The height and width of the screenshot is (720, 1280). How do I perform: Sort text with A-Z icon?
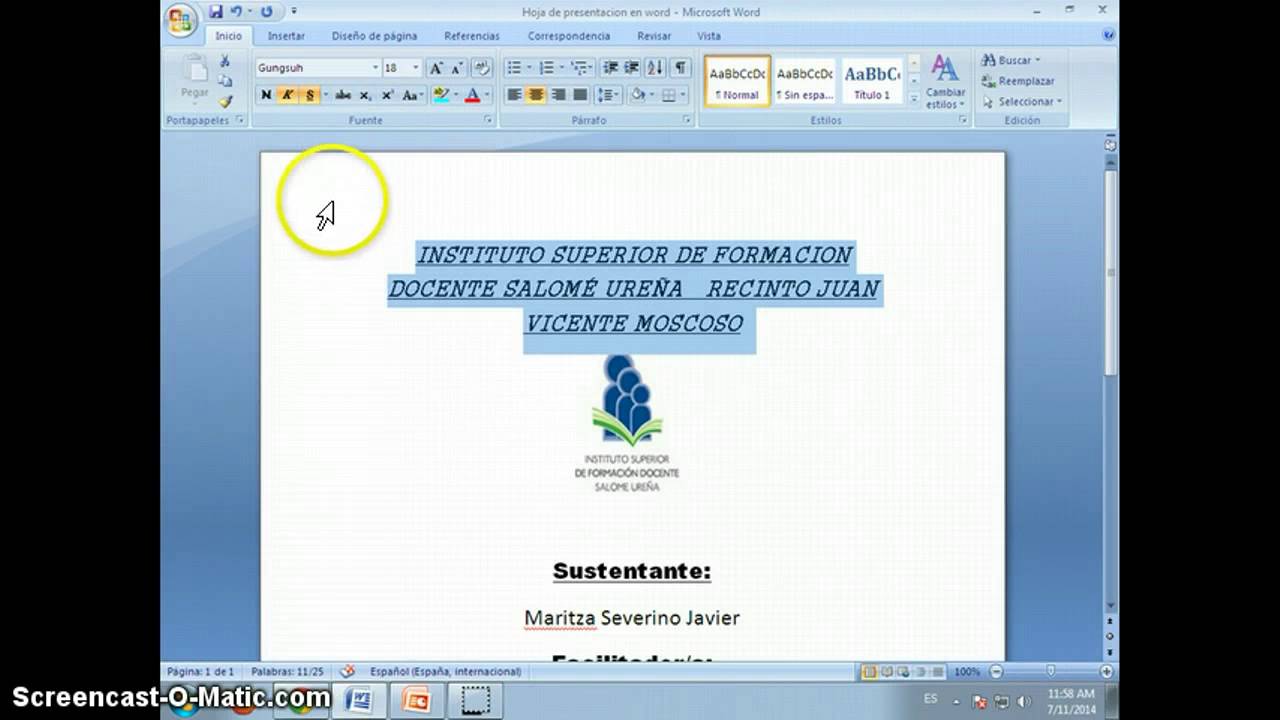[x=655, y=68]
